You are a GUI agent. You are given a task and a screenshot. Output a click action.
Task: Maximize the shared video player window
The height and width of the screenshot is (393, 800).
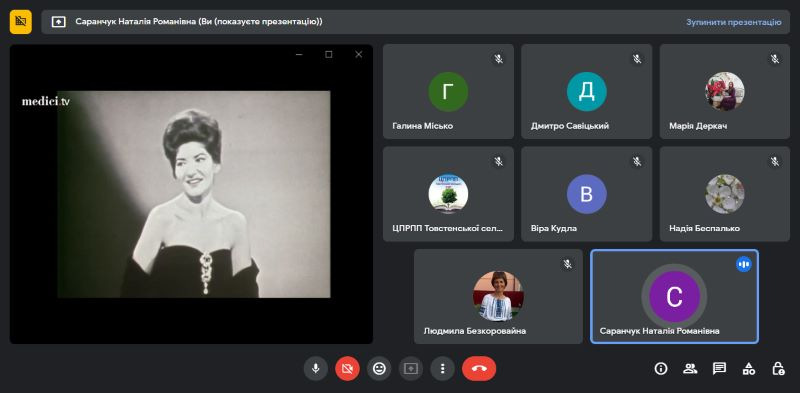click(x=329, y=55)
